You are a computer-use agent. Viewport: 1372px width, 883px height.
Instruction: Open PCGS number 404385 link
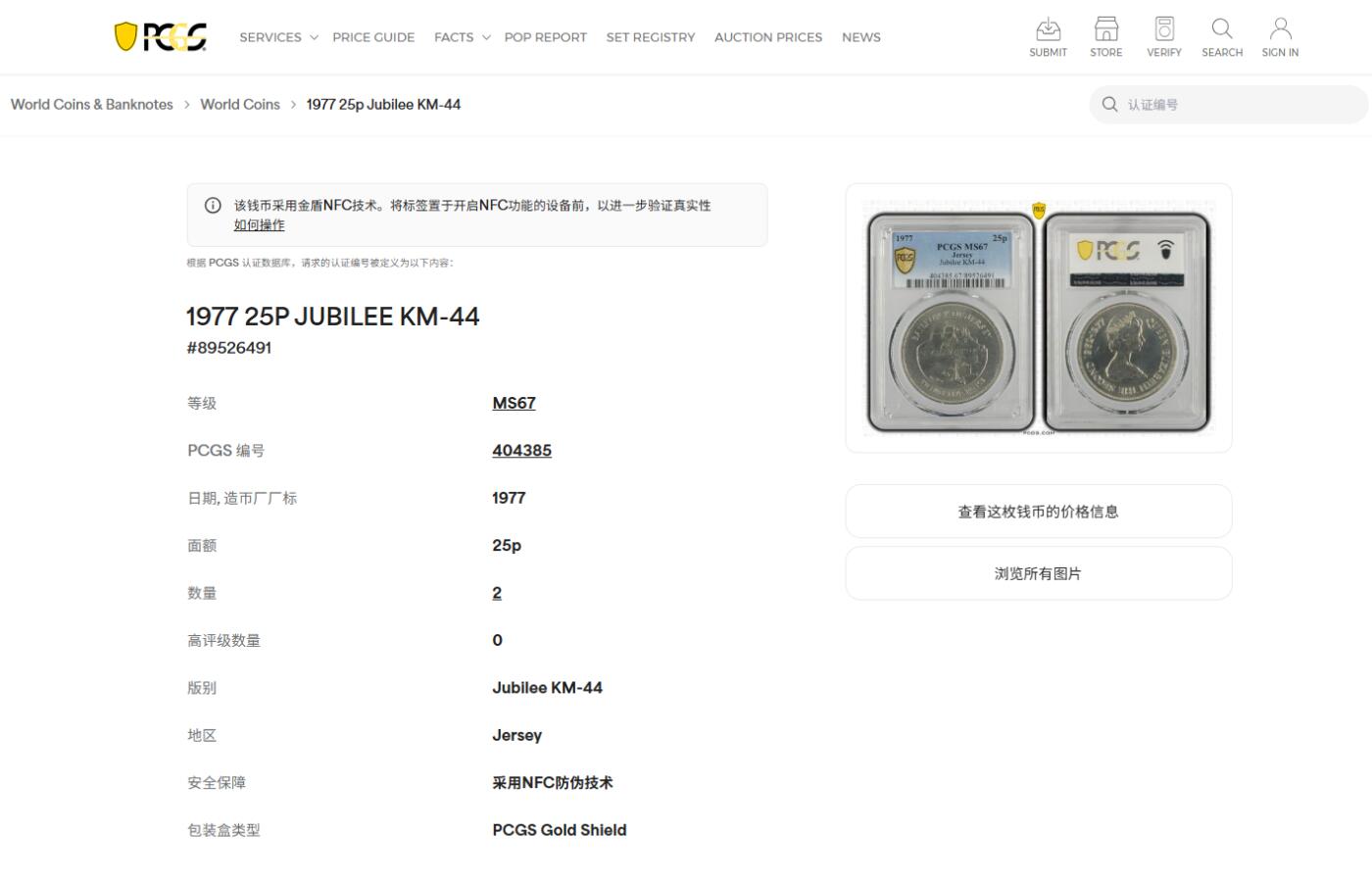[x=521, y=450]
